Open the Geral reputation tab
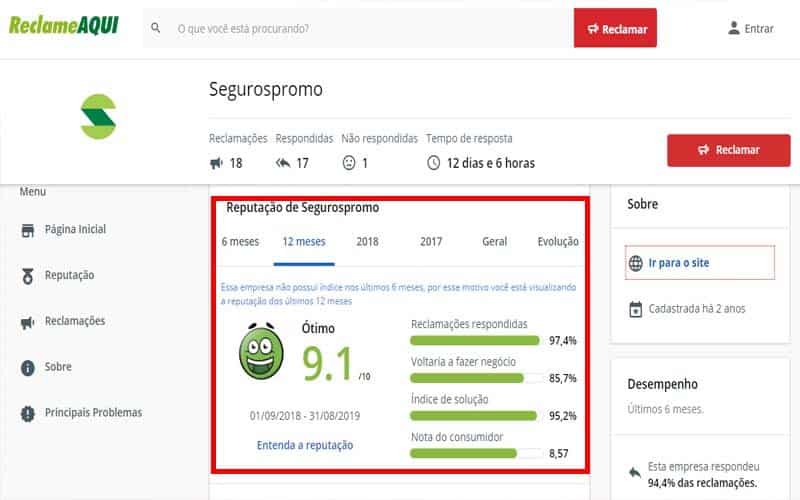The width and height of the screenshot is (800, 500). point(494,242)
